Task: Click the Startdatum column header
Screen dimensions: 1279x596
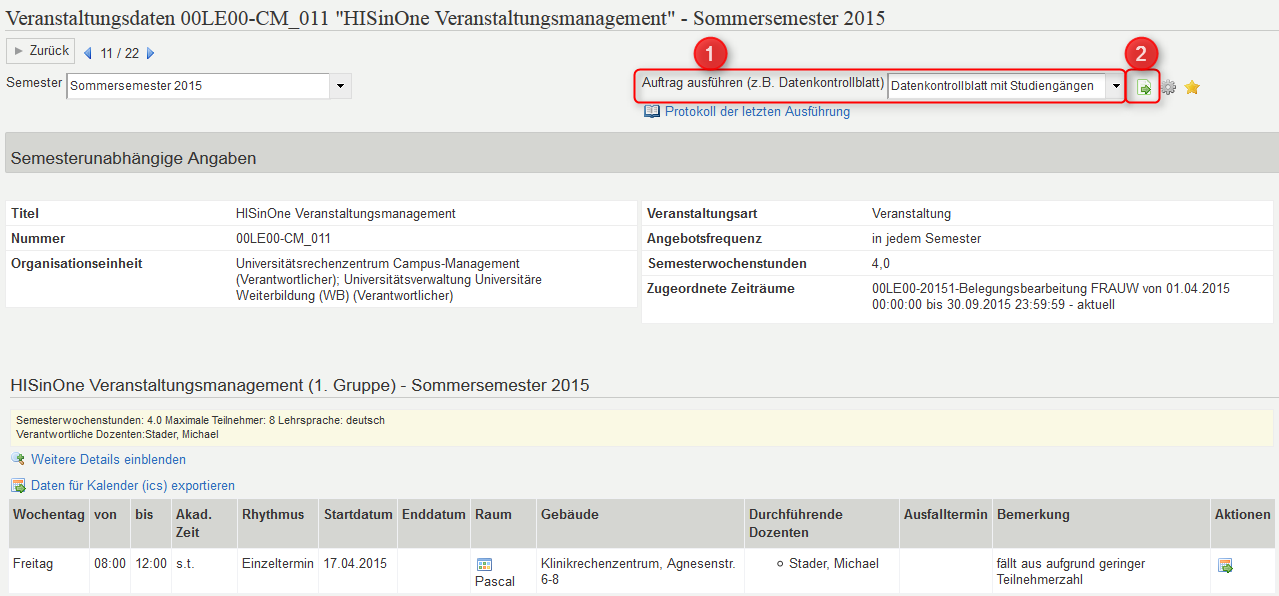Action: click(358, 524)
